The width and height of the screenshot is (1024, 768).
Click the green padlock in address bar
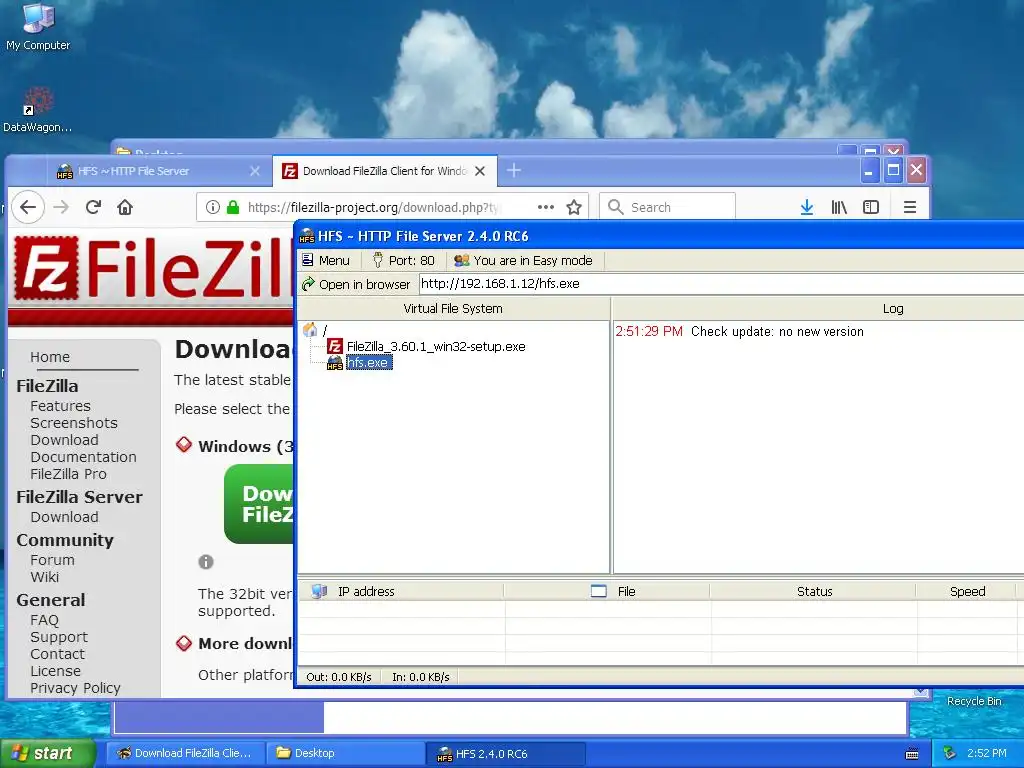pyautogui.click(x=233, y=208)
